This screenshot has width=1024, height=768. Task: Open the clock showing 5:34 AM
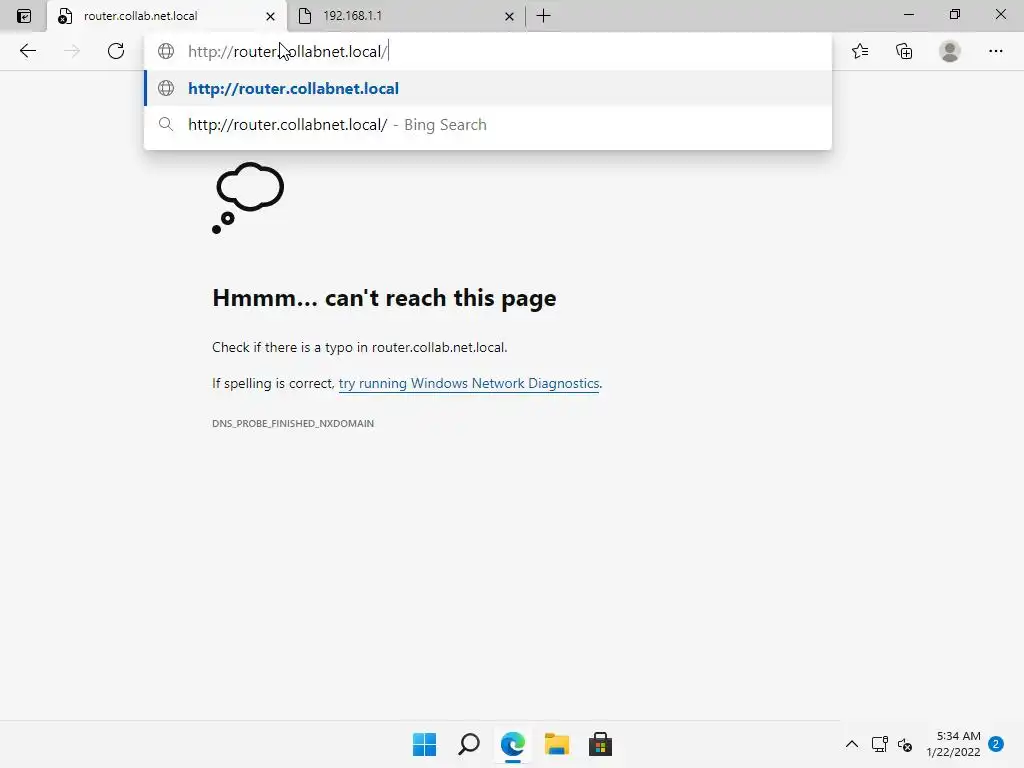953,744
